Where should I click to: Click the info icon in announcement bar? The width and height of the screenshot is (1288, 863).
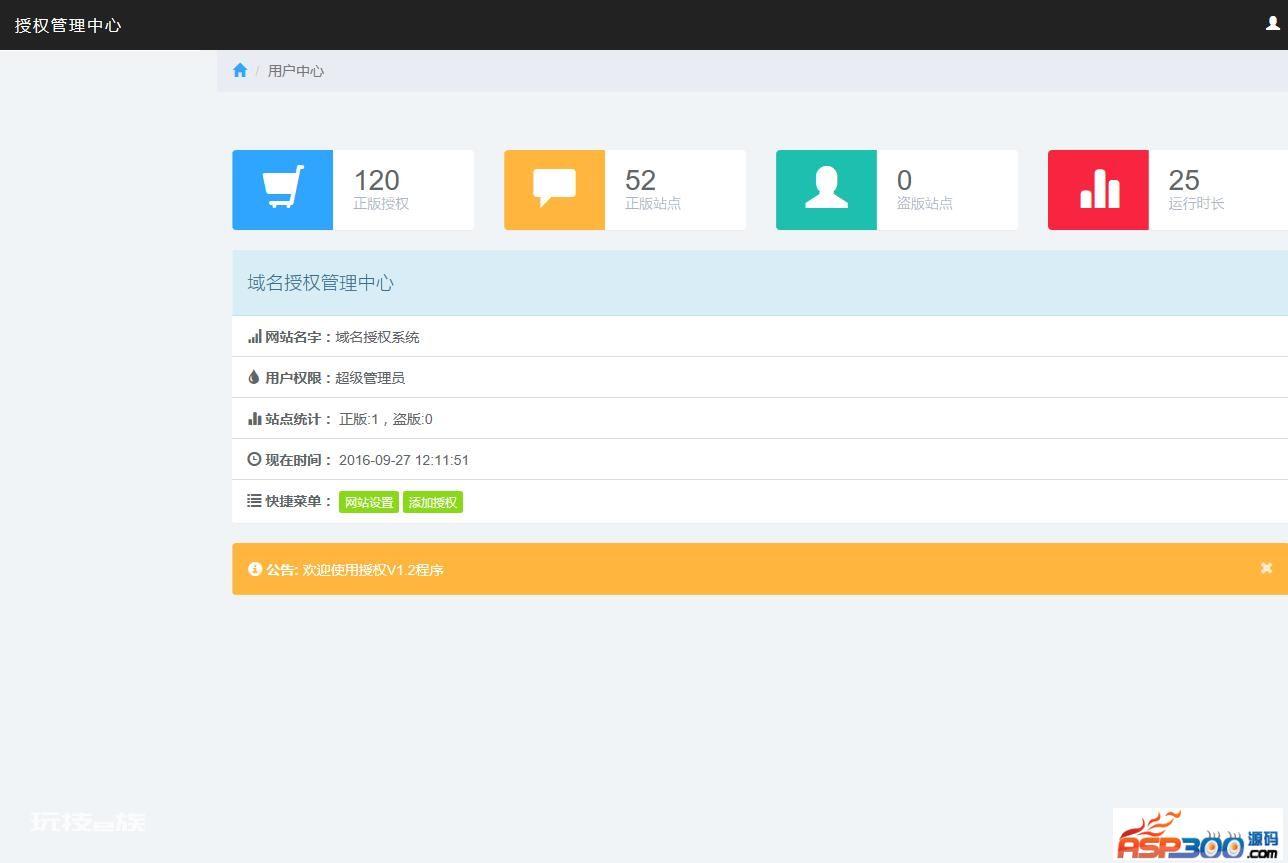click(x=255, y=569)
